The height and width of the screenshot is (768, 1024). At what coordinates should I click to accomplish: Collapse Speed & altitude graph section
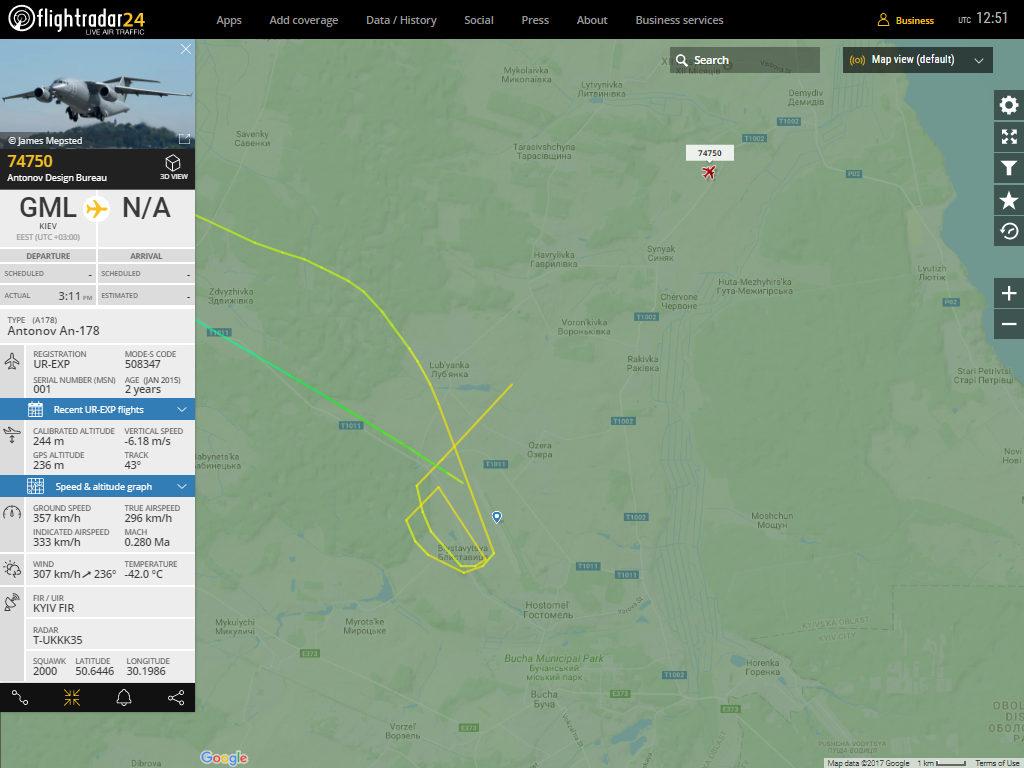[97, 487]
